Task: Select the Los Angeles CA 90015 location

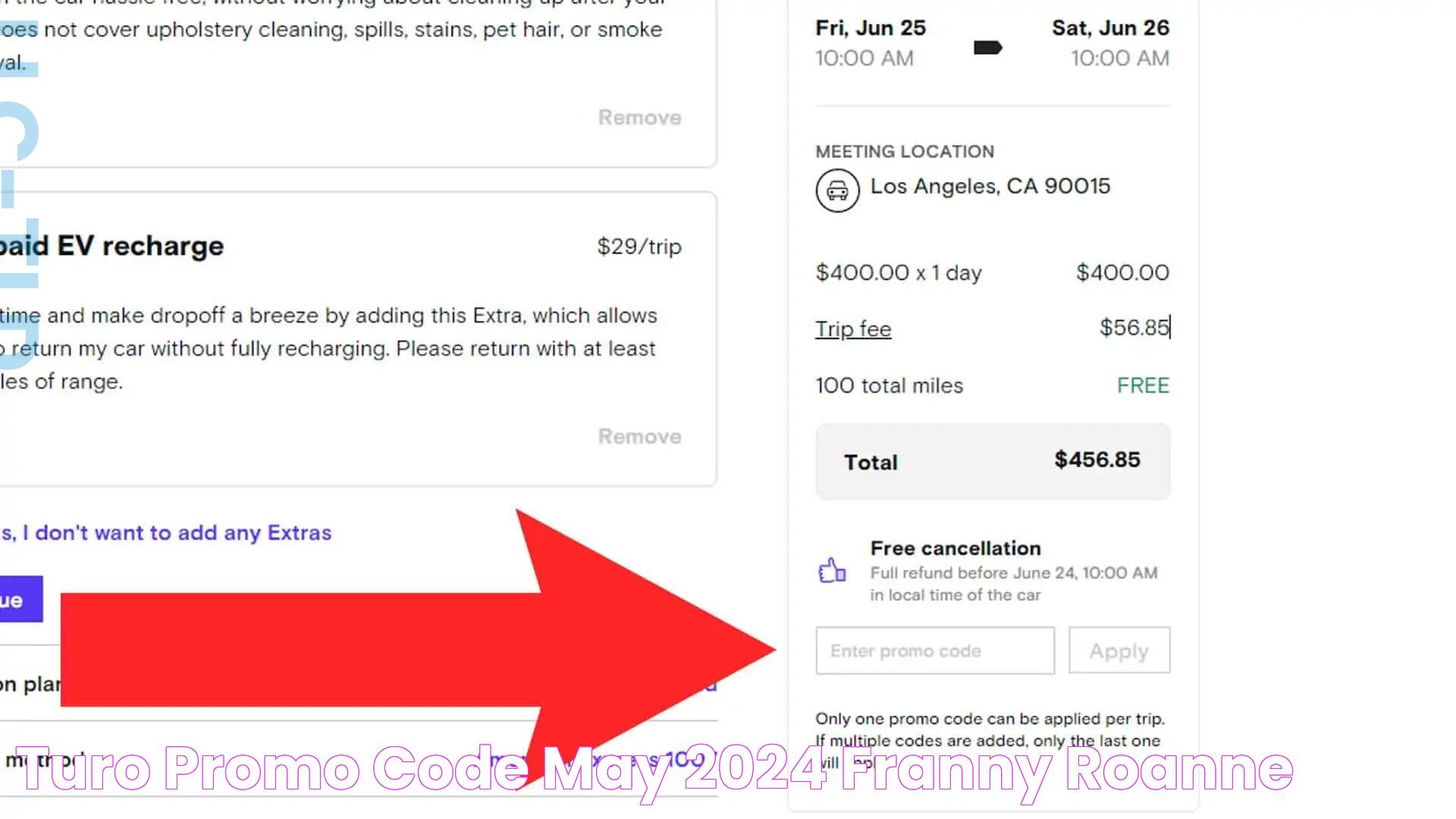Action: point(991,186)
